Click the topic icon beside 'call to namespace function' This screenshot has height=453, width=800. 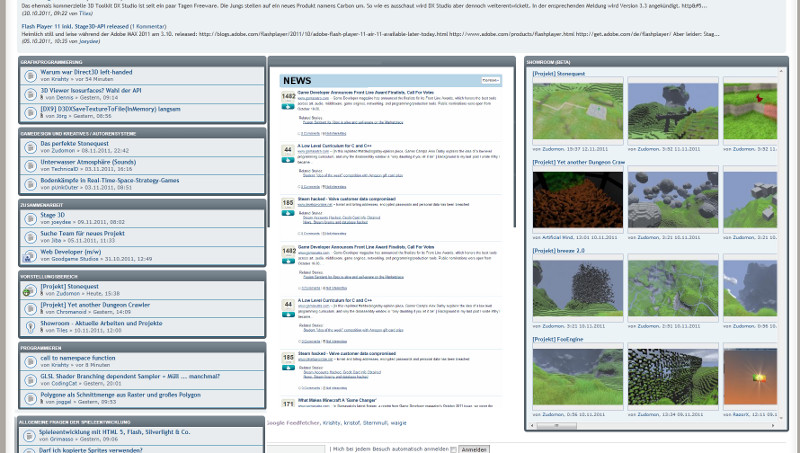pos(28,361)
